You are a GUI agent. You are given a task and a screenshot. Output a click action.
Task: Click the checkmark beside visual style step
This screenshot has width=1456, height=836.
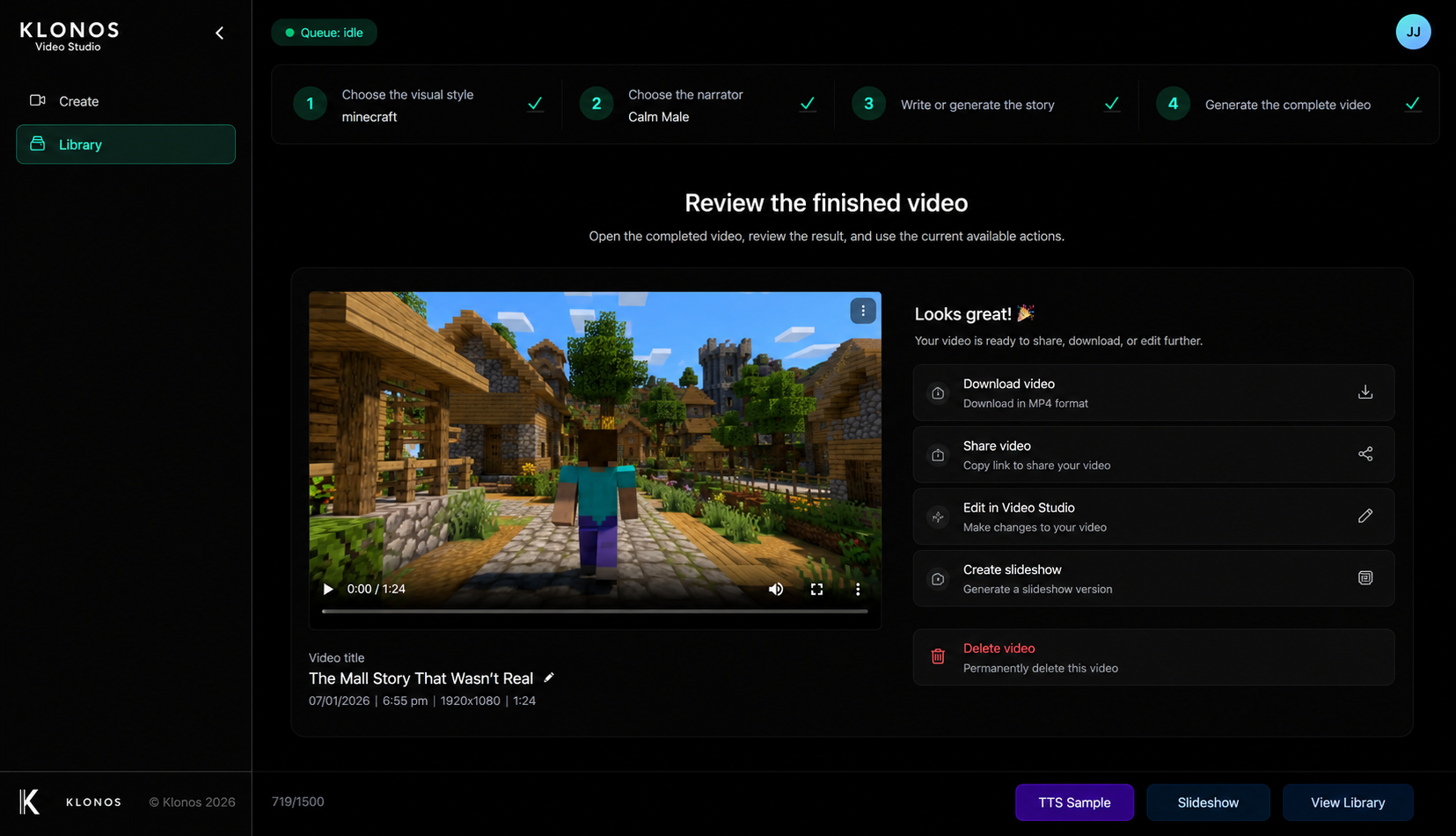pos(535,104)
